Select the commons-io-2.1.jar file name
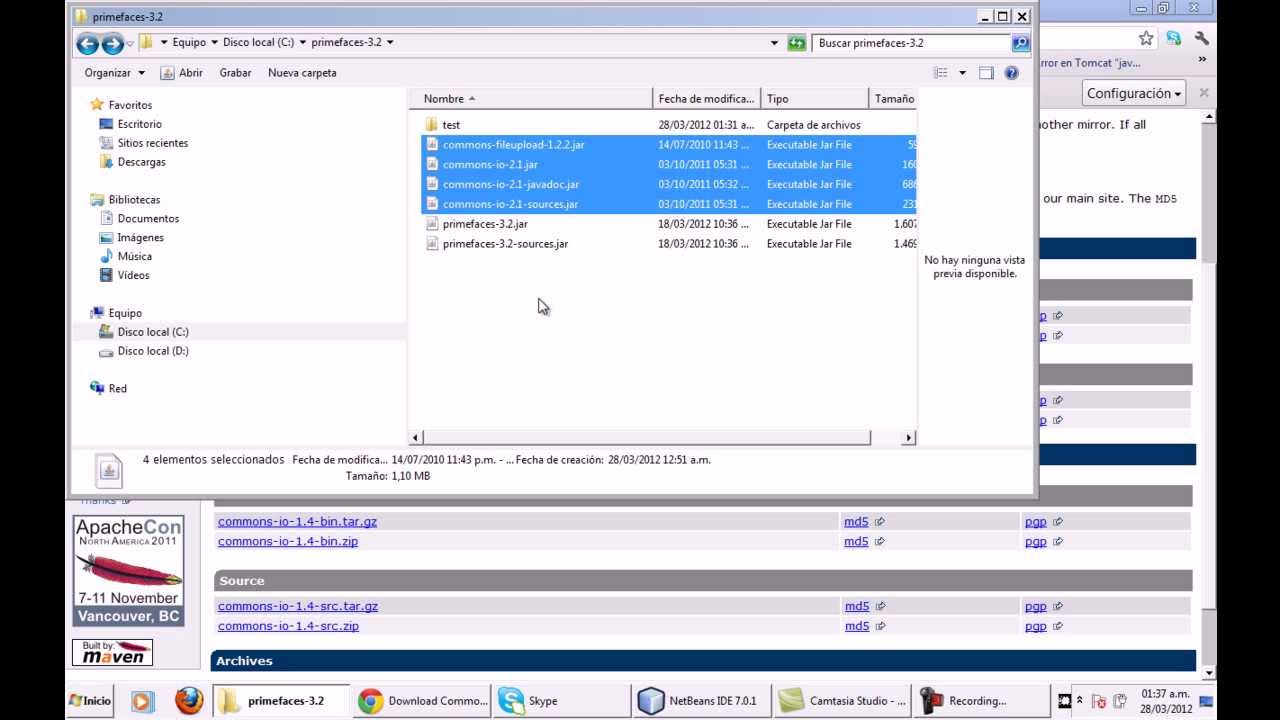The image size is (1280, 720). tap(490, 165)
